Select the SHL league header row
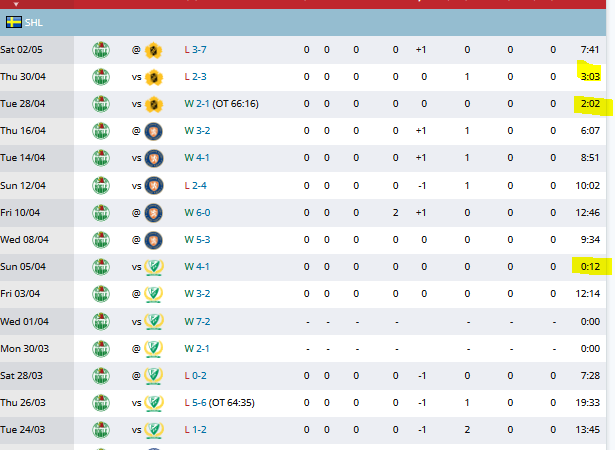The image size is (615, 450). [303, 22]
